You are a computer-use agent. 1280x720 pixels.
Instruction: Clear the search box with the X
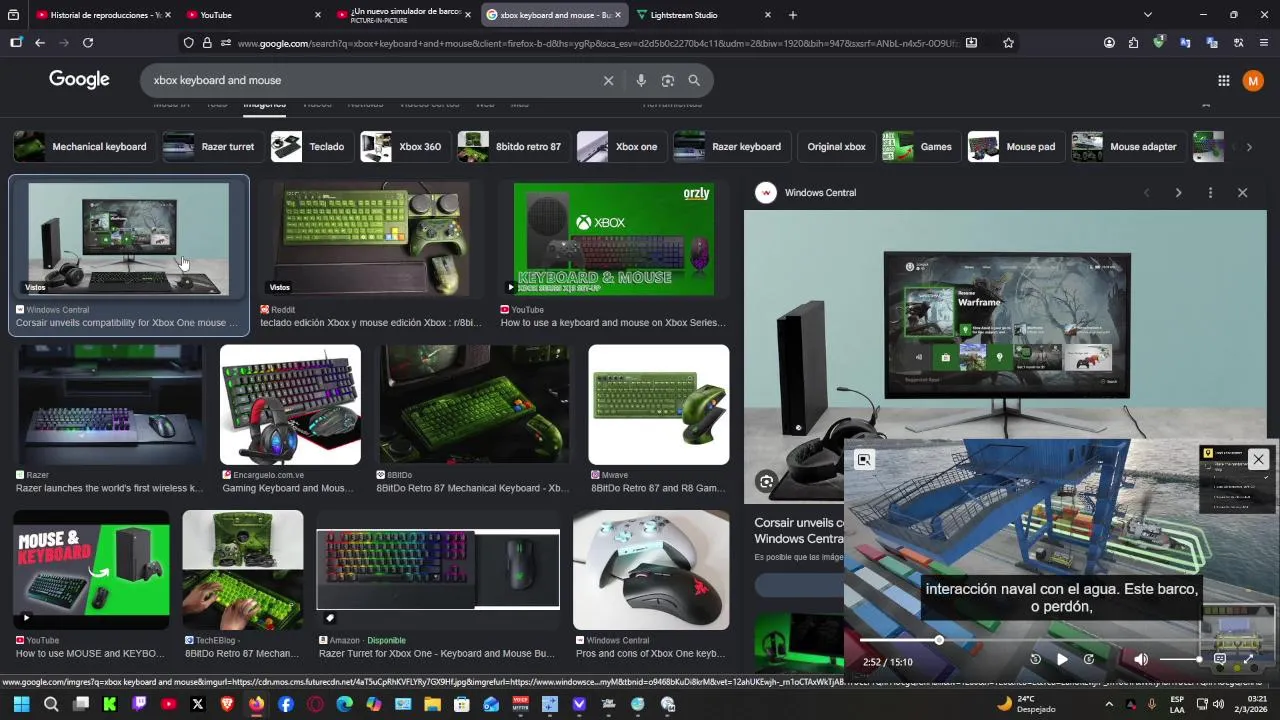click(608, 81)
